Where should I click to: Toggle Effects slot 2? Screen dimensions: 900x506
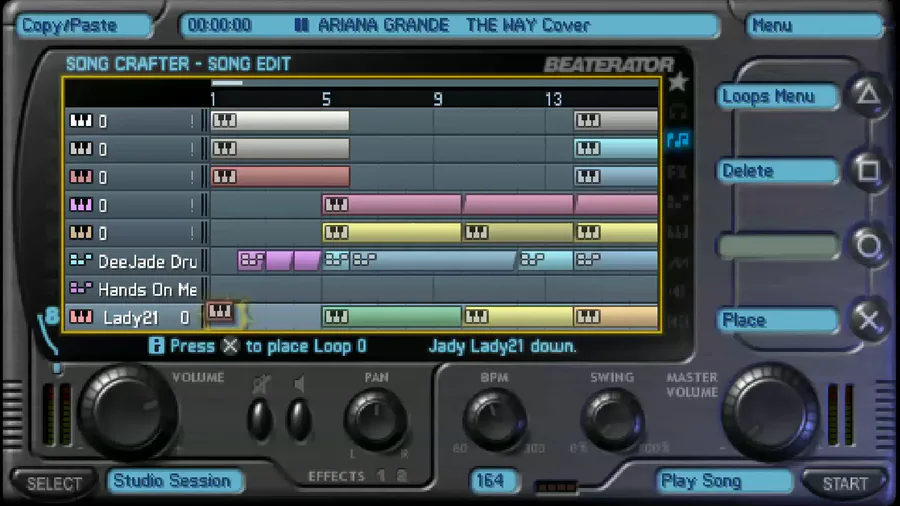tap(401, 476)
